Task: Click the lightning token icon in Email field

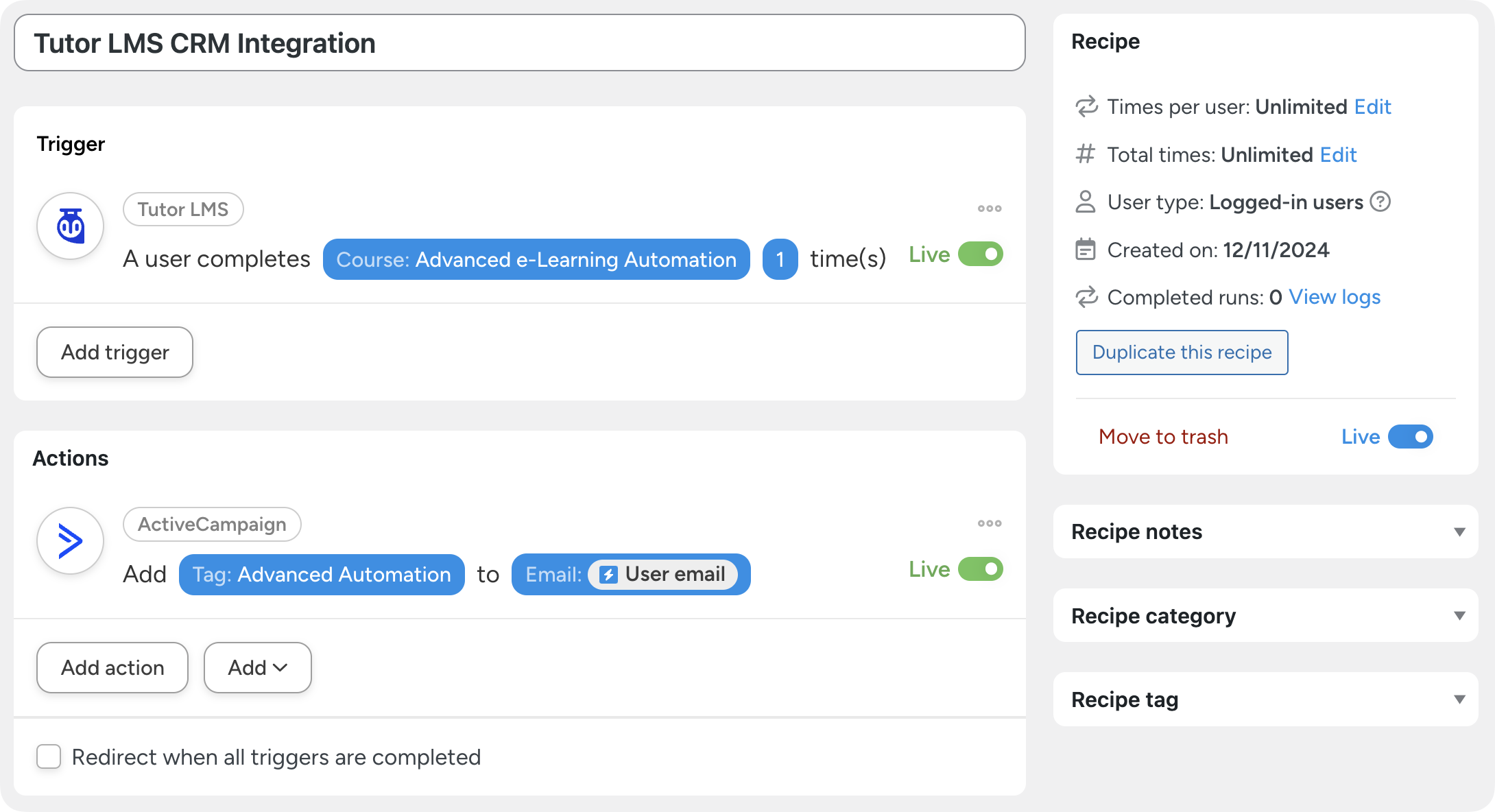Action: [x=608, y=575]
